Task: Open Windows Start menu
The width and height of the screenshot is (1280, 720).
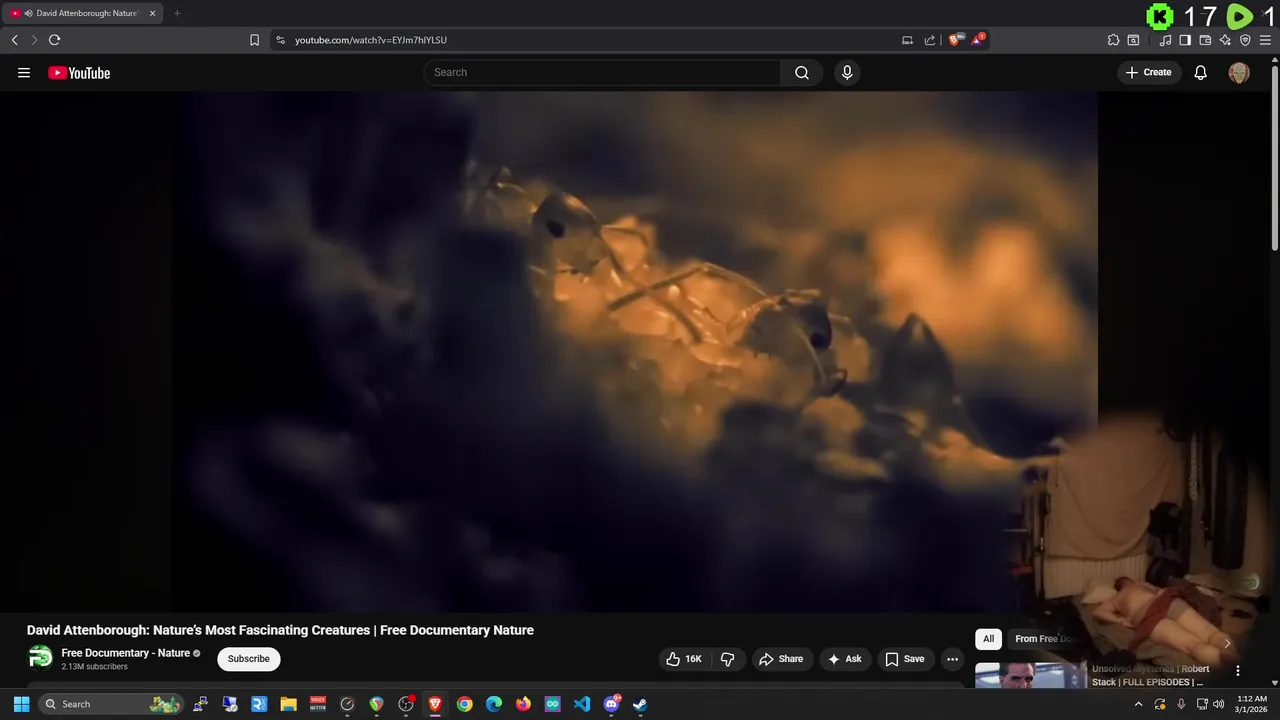Action: (21, 704)
